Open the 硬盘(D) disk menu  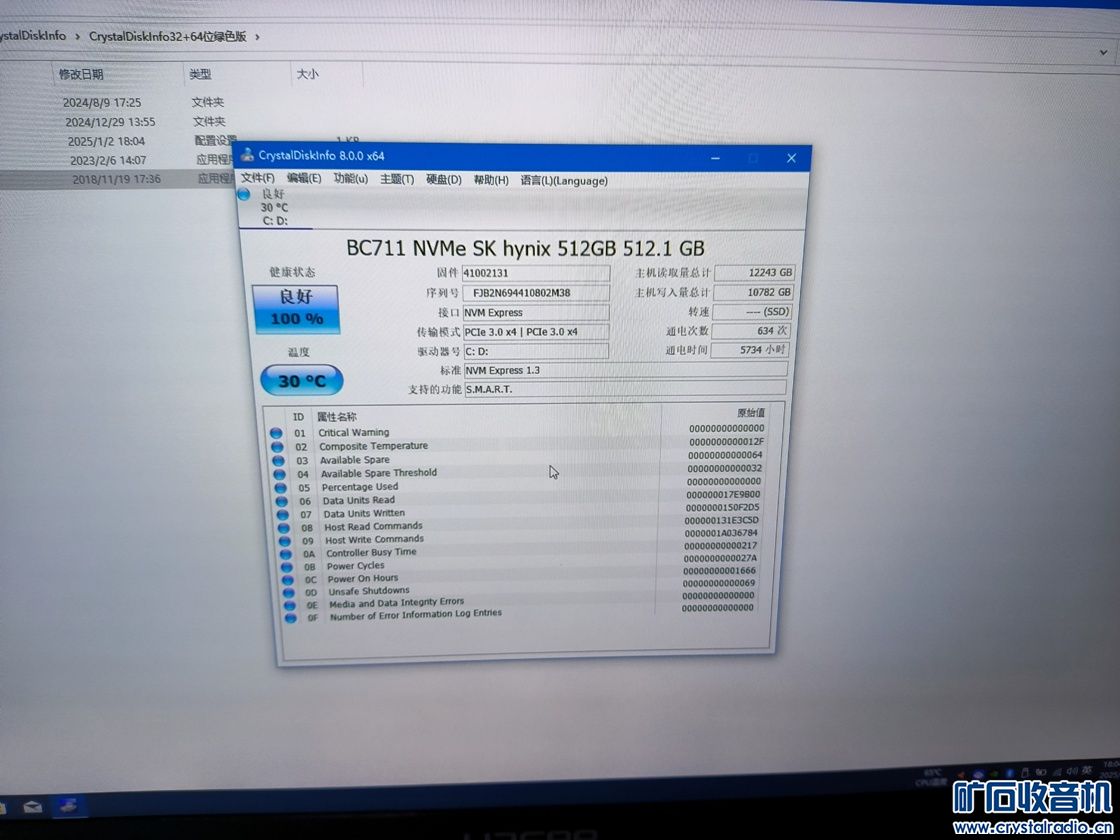(x=444, y=179)
